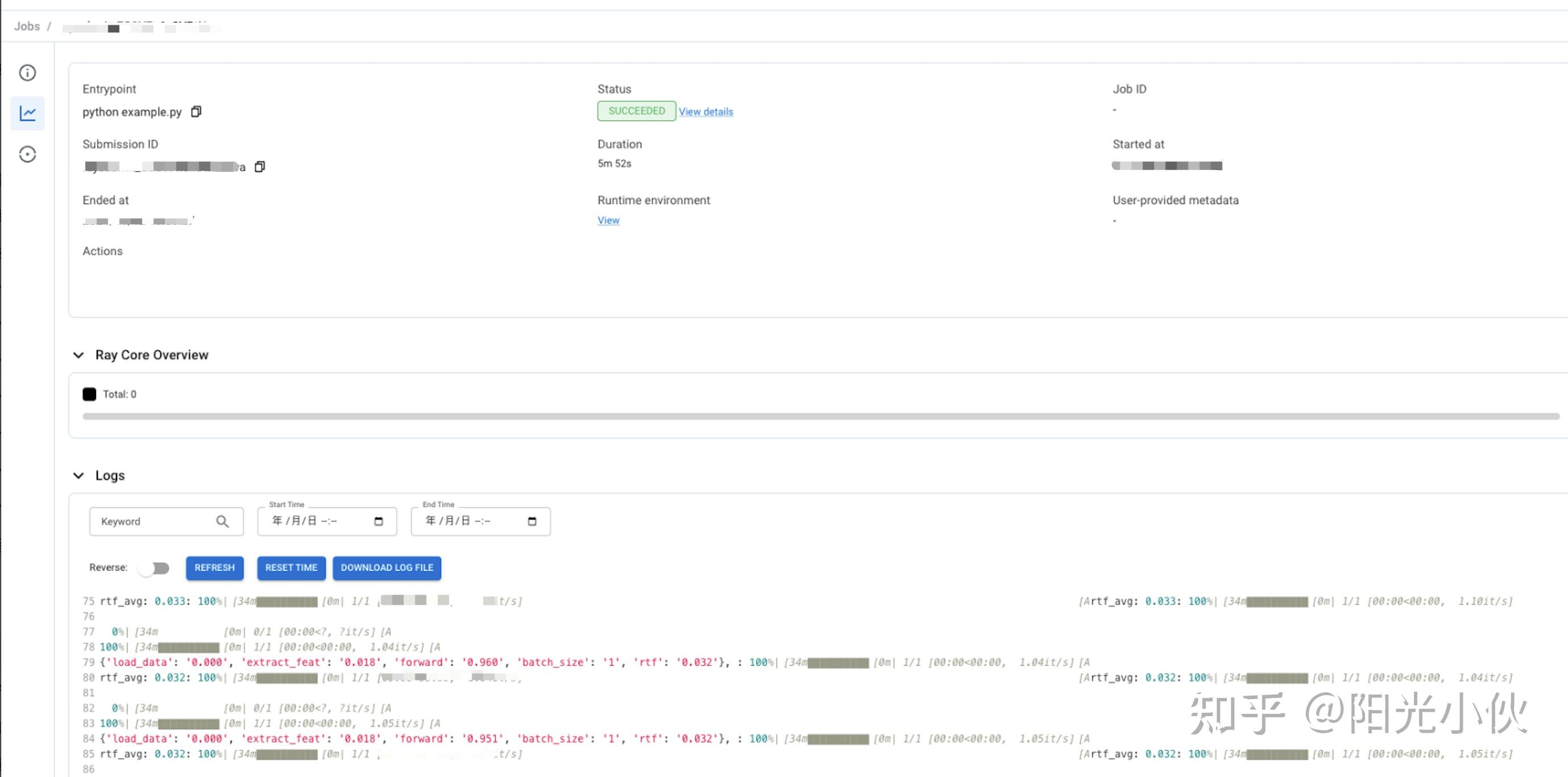Select the chart metrics sidebar icon
The image size is (1568, 777).
tap(27, 113)
